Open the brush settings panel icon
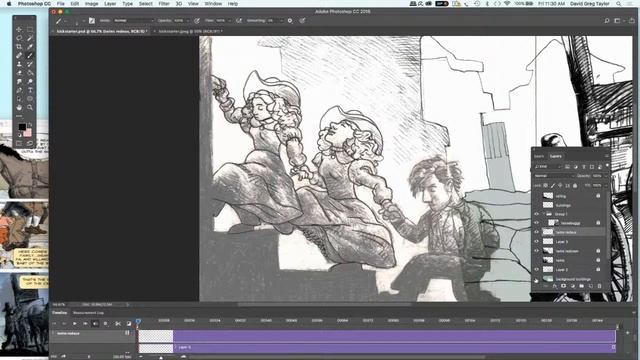This screenshot has height=360, width=640. click(x=91, y=20)
